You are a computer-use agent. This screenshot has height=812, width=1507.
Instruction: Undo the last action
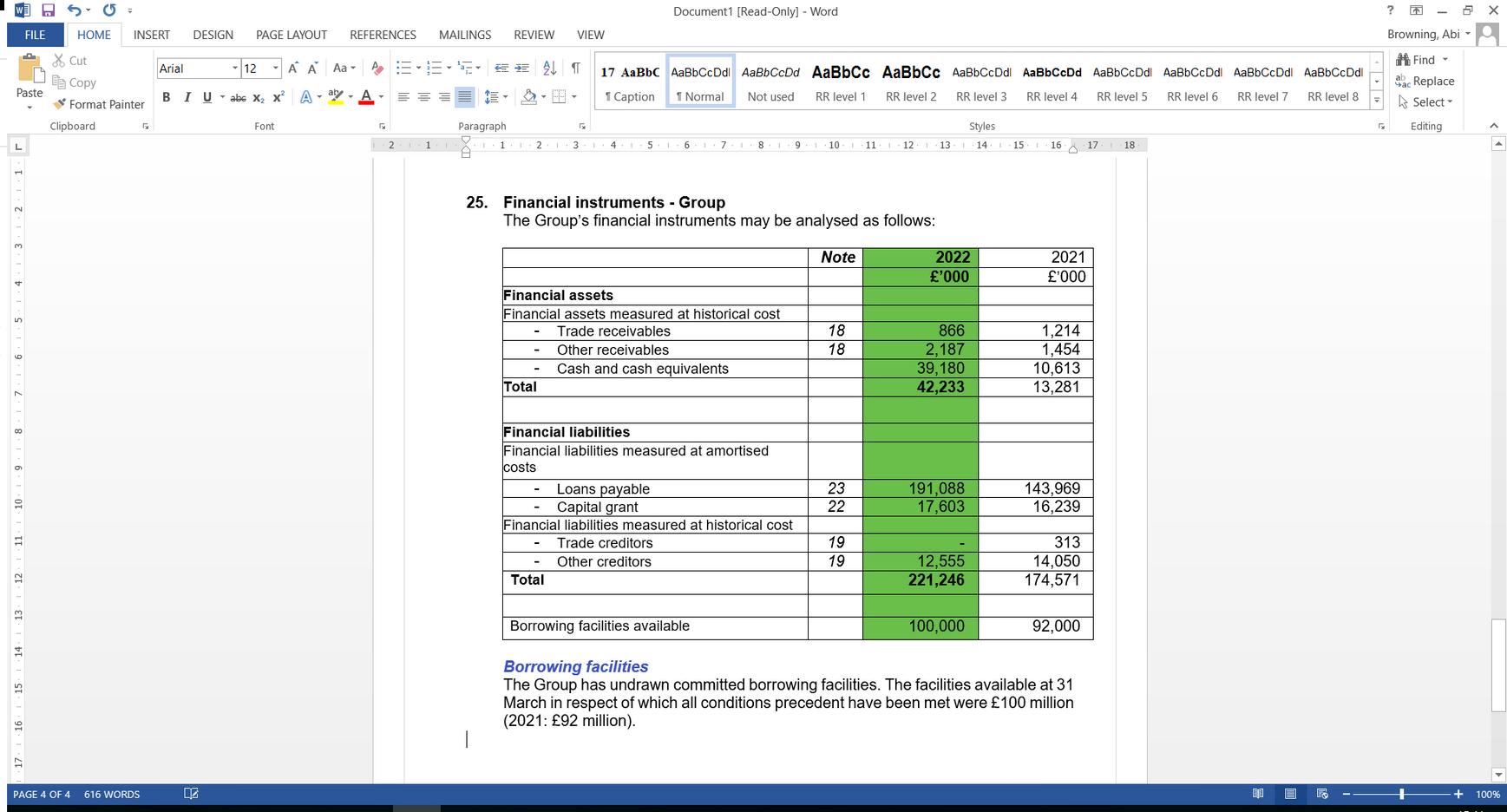(75, 10)
